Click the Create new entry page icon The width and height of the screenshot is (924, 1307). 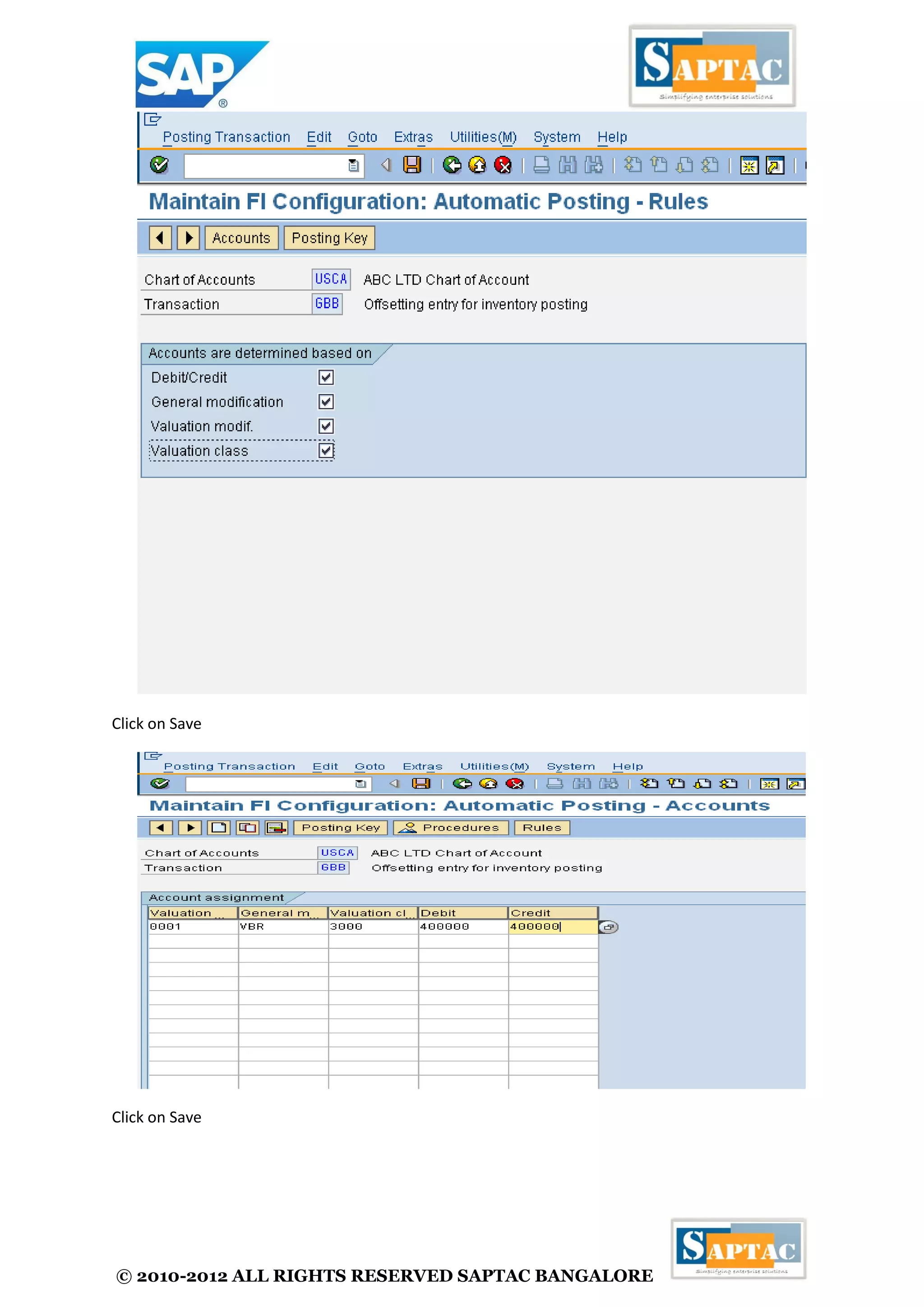point(219,828)
